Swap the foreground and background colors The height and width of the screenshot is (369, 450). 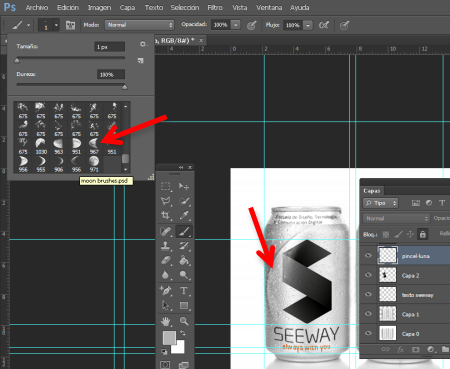183,333
